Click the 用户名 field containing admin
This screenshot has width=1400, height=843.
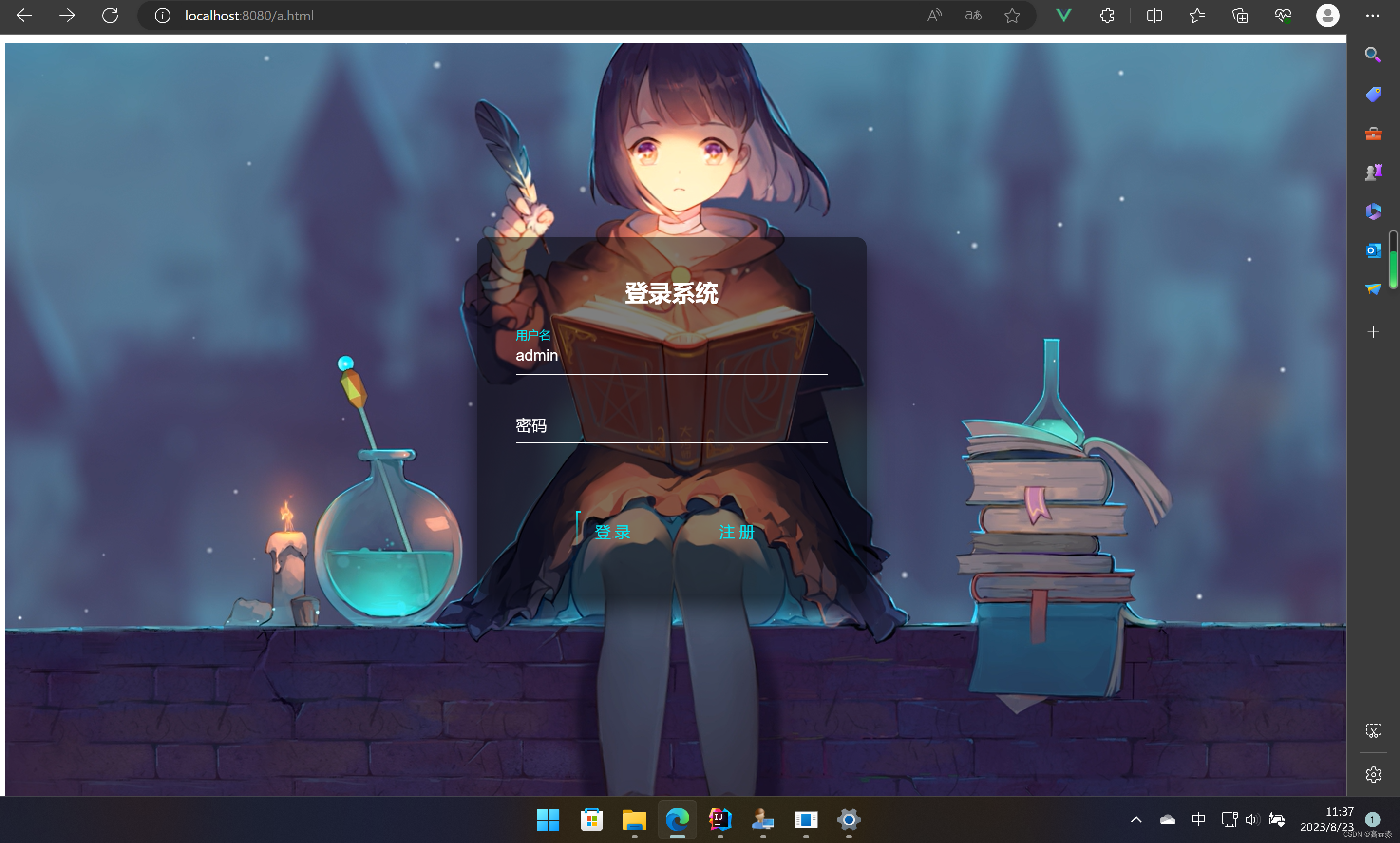coord(671,356)
